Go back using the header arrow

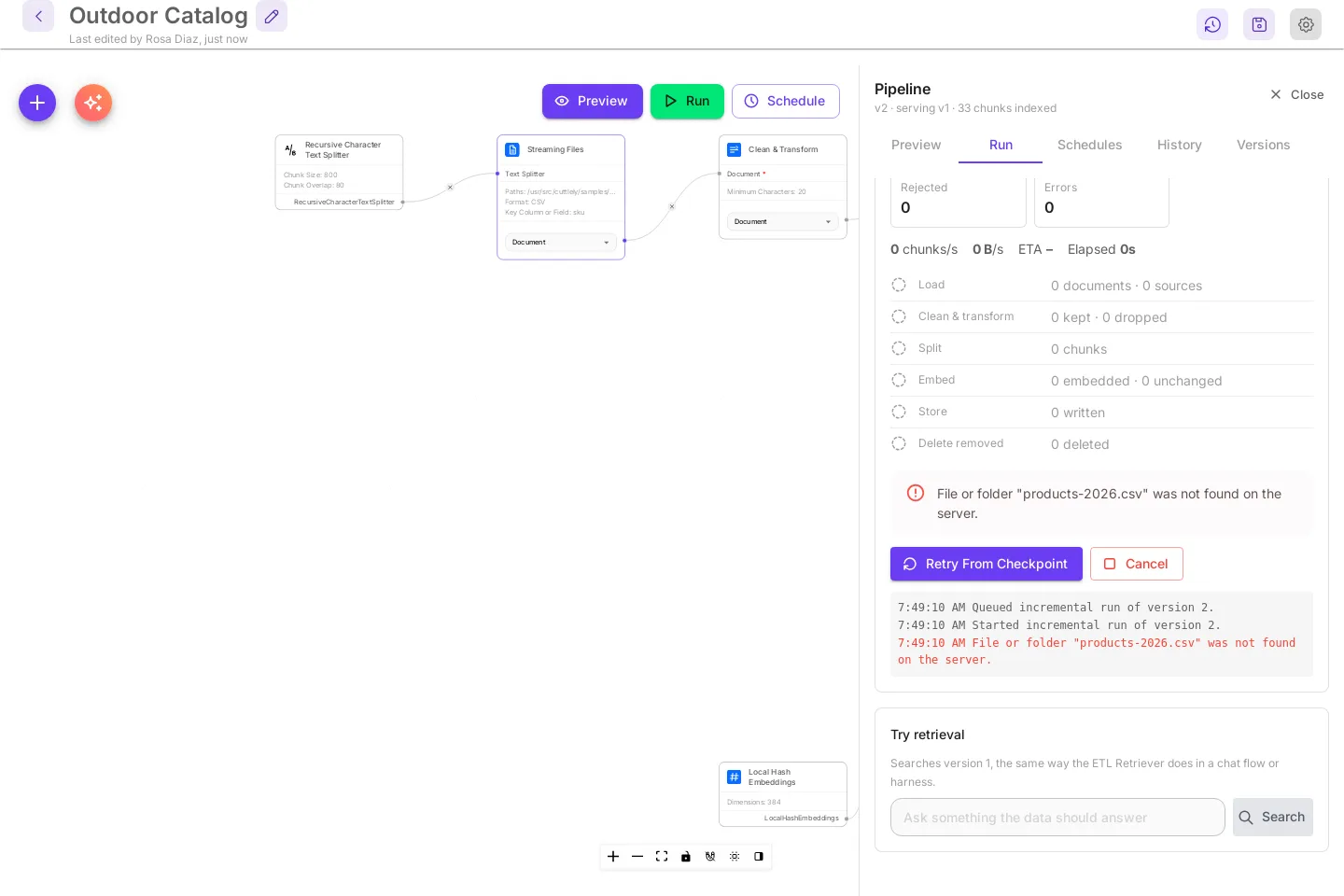[x=38, y=16]
